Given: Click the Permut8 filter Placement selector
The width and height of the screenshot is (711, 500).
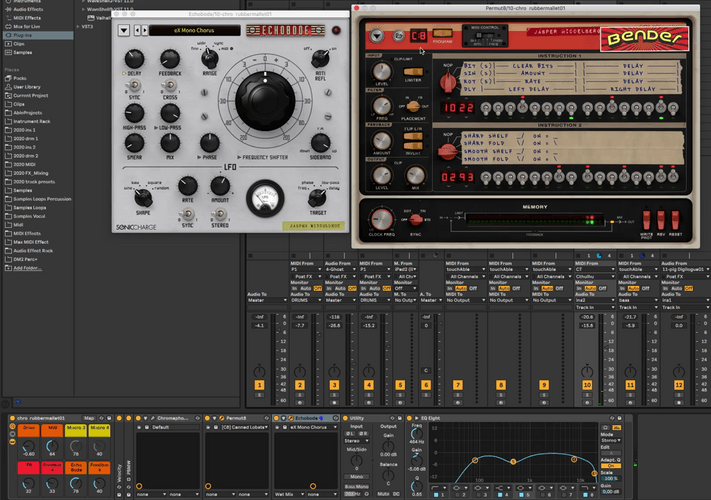Looking at the screenshot, I should tap(413, 107).
